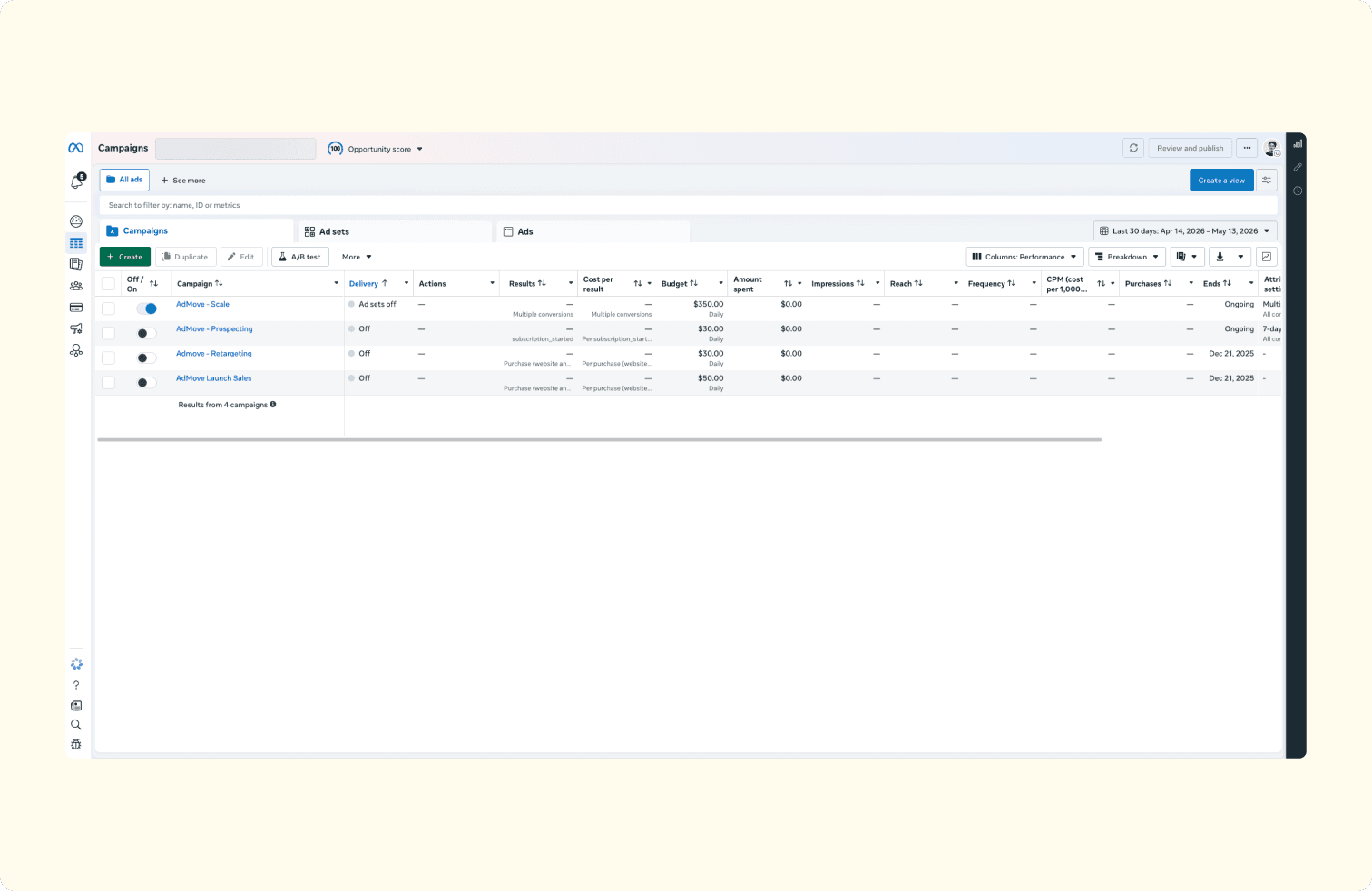The width and height of the screenshot is (1372, 891).
Task: Open the Meta logo home
Action: (x=76, y=148)
